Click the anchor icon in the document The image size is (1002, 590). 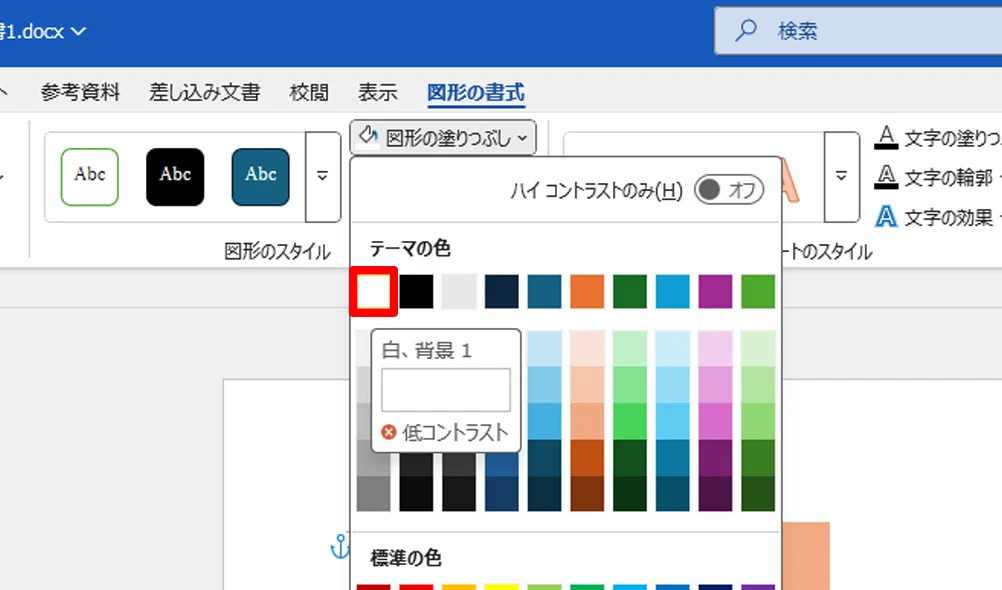[340, 547]
